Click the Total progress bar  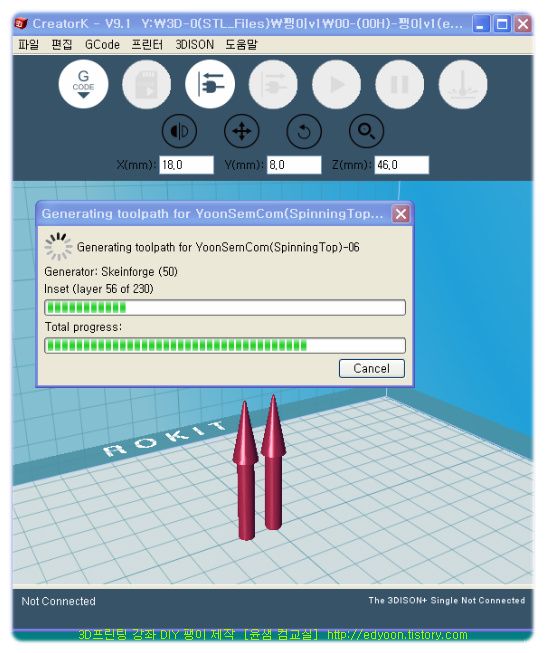click(x=225, y=345)
